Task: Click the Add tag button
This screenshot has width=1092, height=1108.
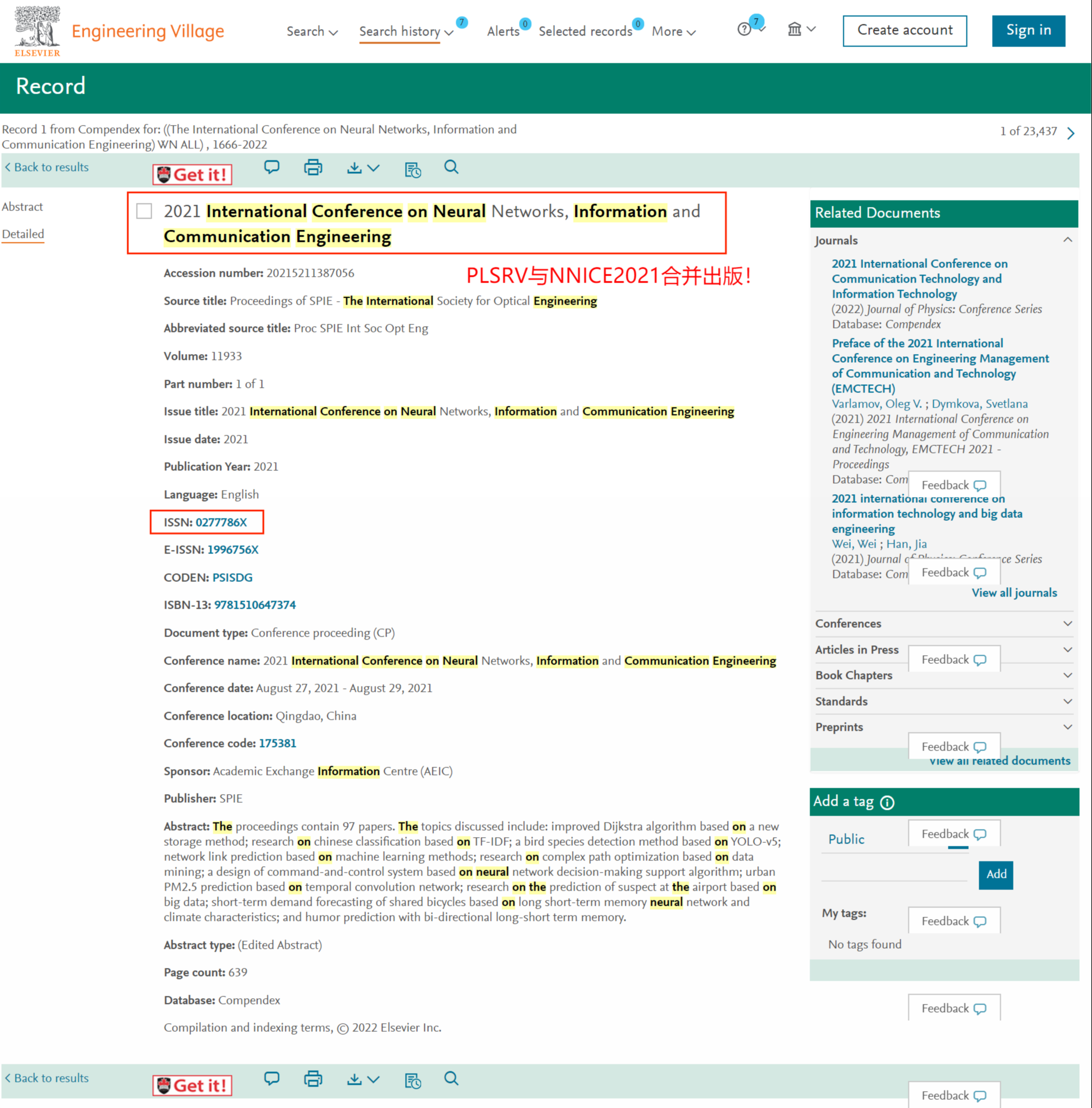Action: pos(996,874)
